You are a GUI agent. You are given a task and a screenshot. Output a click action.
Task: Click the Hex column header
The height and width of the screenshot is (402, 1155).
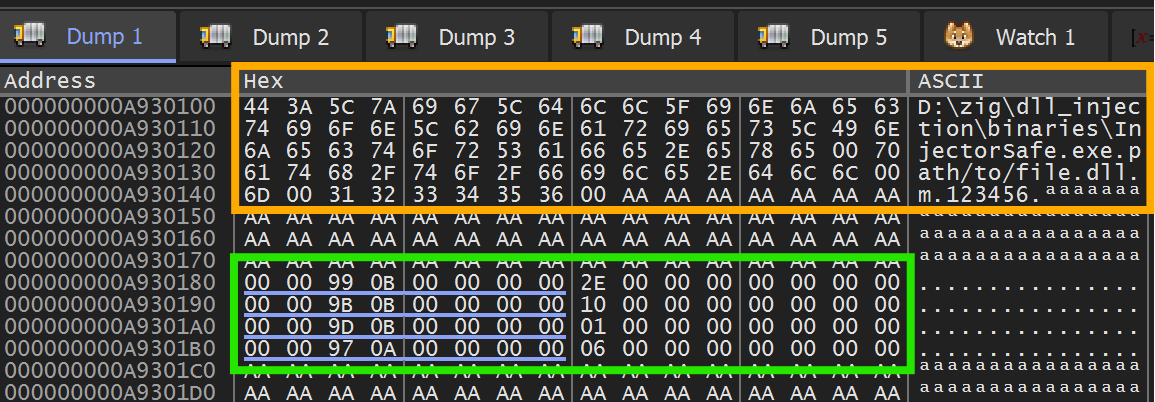pyautogui.click(x=571, y=80)
